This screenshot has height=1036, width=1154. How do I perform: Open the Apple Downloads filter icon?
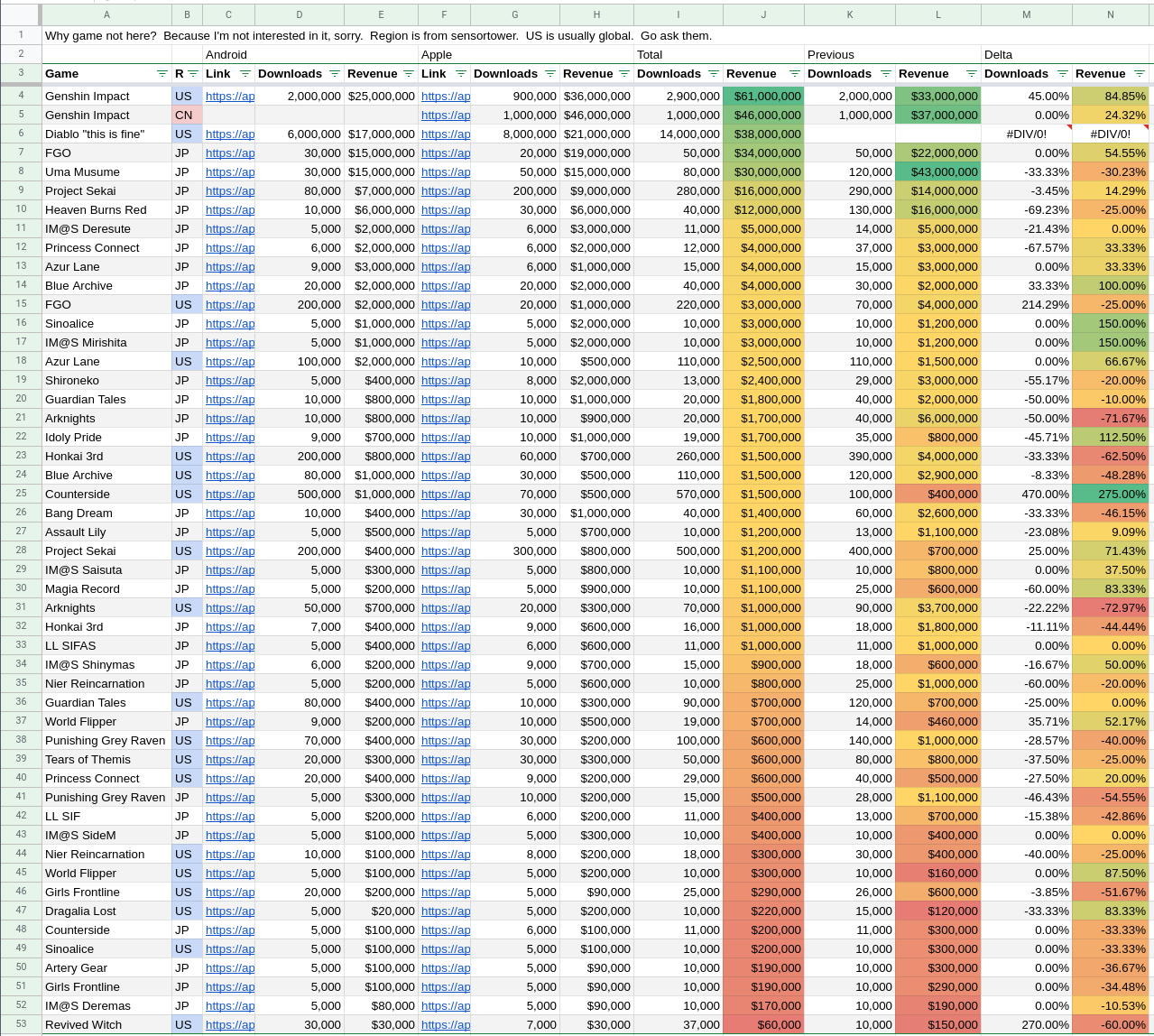[x=550, y=74]
